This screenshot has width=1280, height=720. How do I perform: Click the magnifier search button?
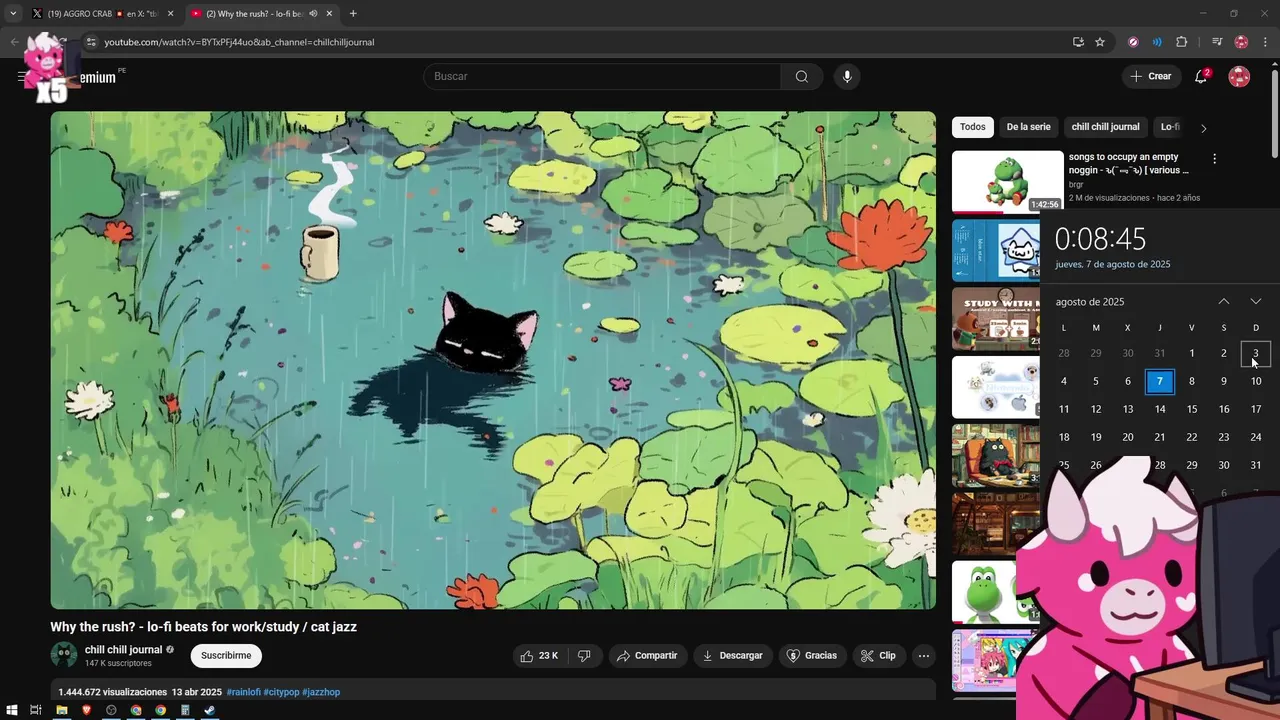click(x=802, y=76)
